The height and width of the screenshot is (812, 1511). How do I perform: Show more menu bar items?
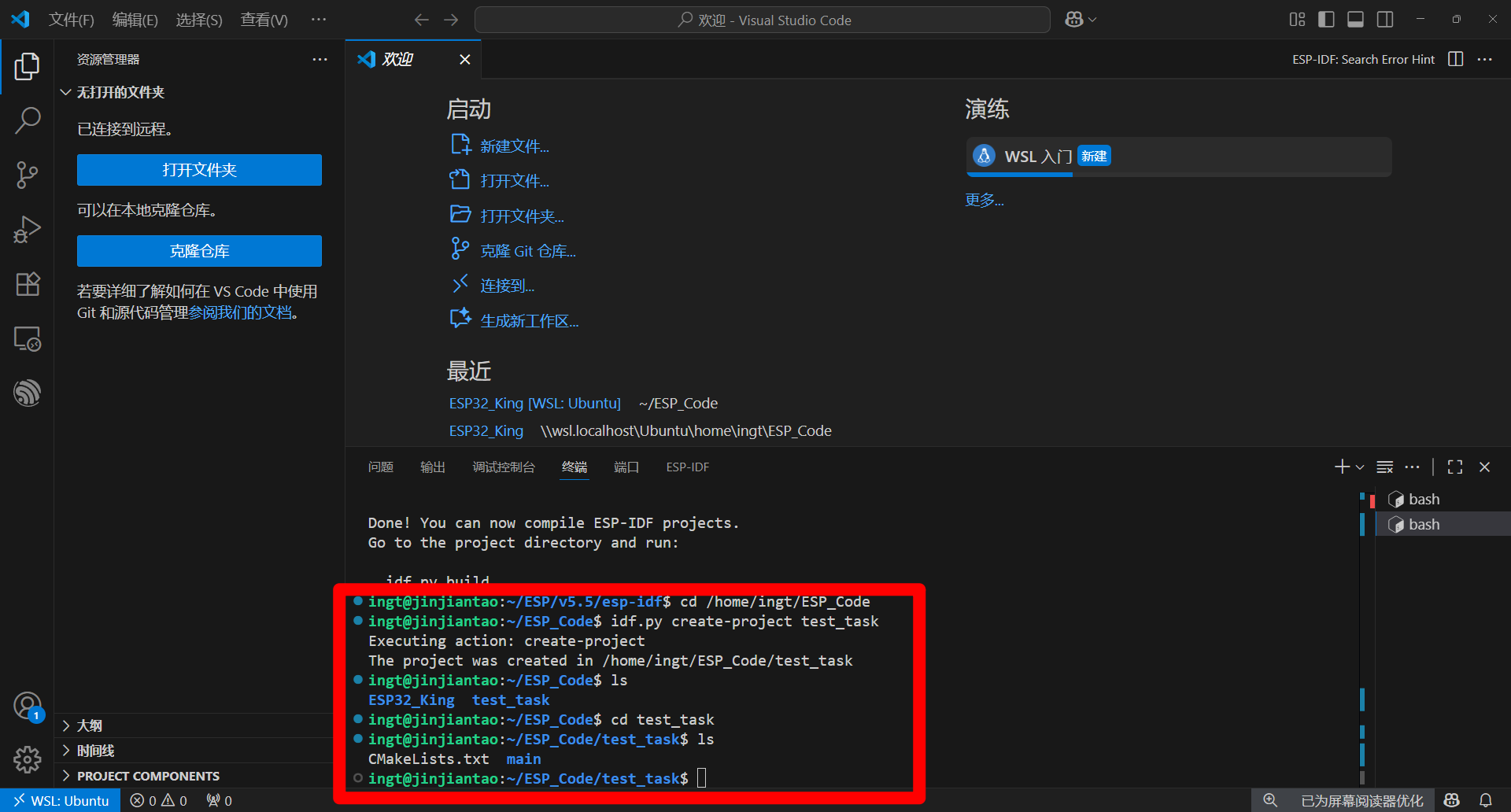tap(318, 20)
